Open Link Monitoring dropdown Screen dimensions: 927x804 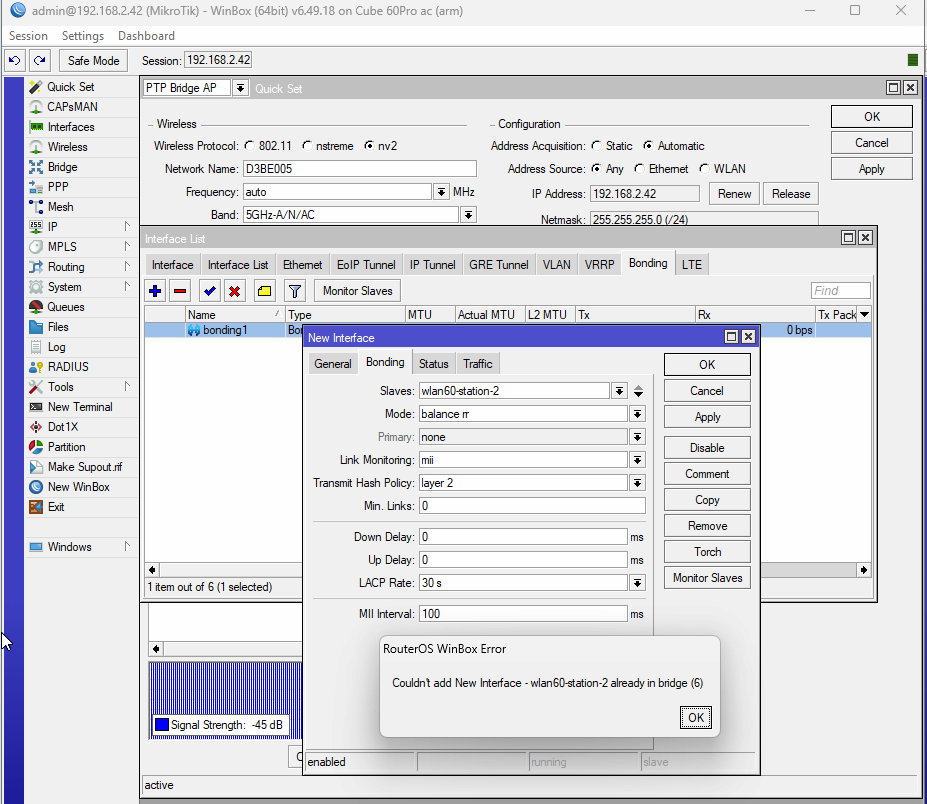click(637, 460)
